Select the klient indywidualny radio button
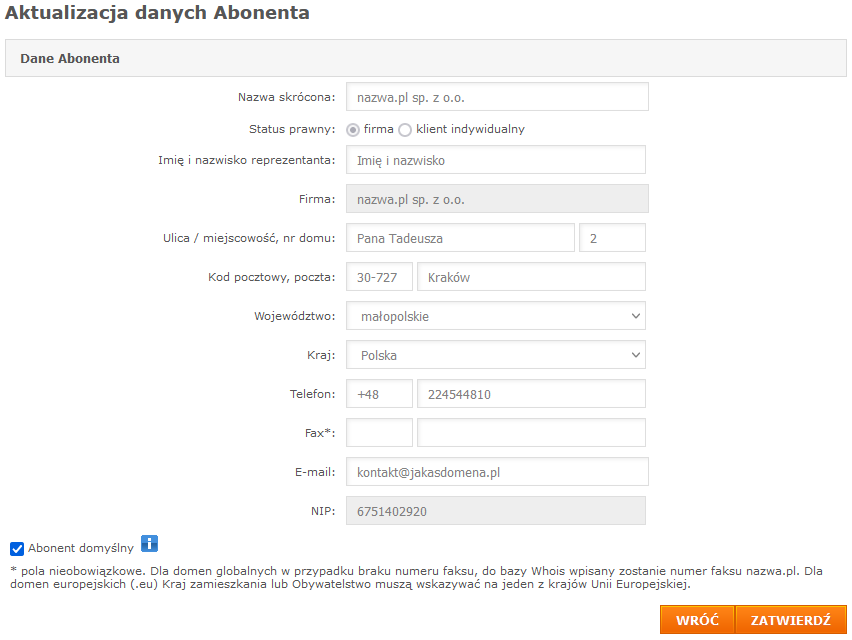This screenshot has height=640, width=852. click(x=405, y=130)
